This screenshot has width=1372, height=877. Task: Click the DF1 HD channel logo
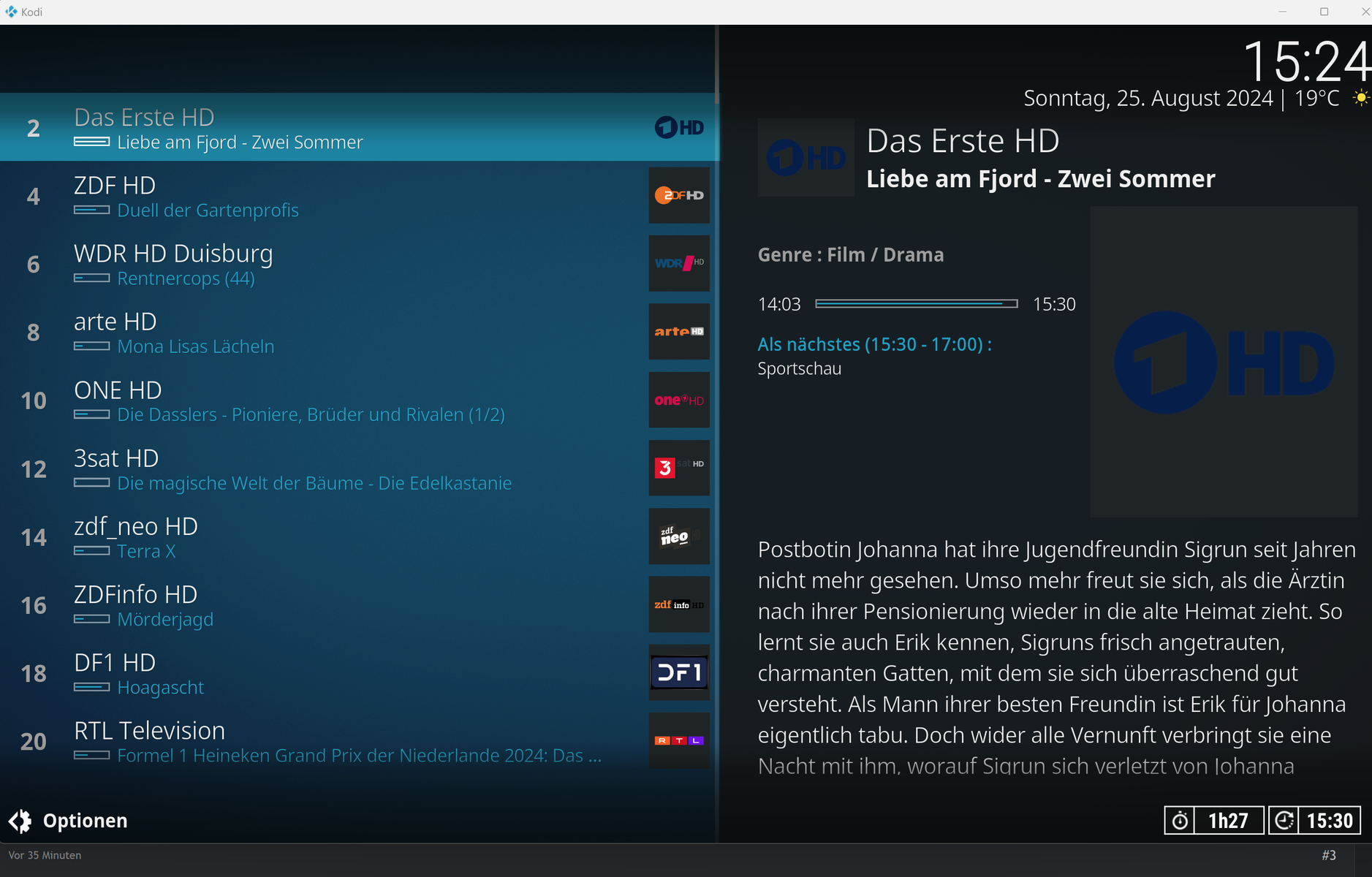coord(679,672)
